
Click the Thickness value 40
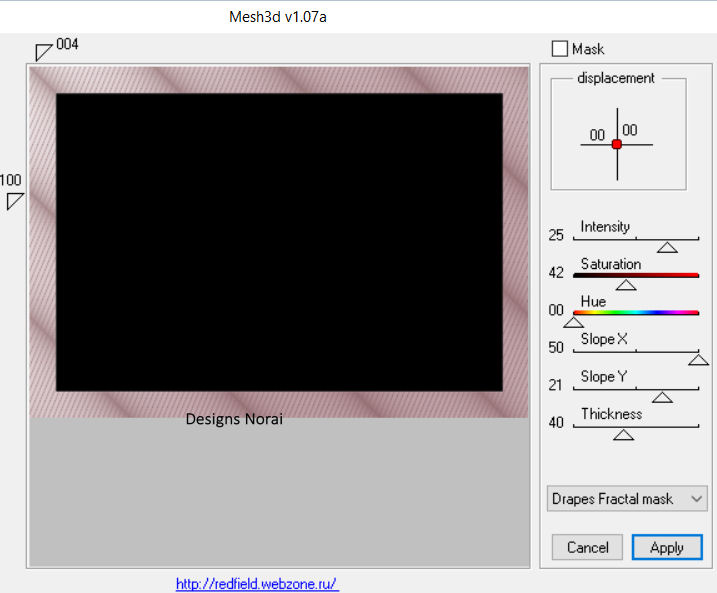tap(556, 422)
